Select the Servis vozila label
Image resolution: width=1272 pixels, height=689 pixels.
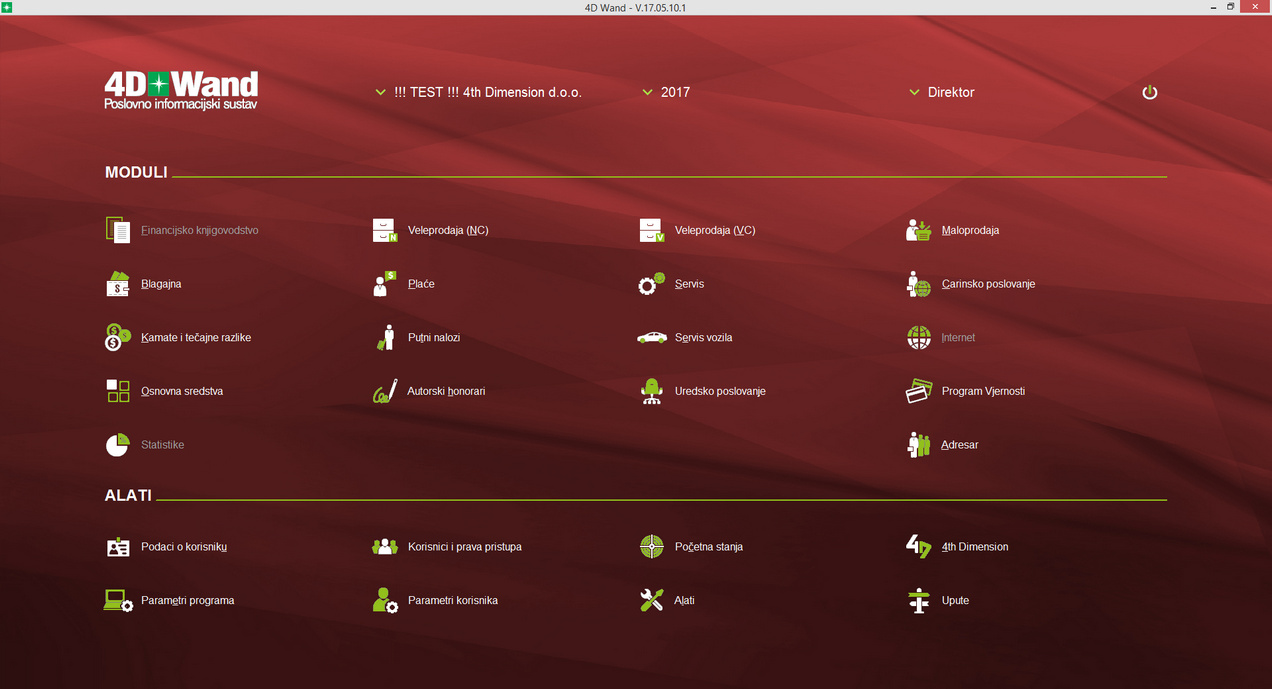pos(703,338)
